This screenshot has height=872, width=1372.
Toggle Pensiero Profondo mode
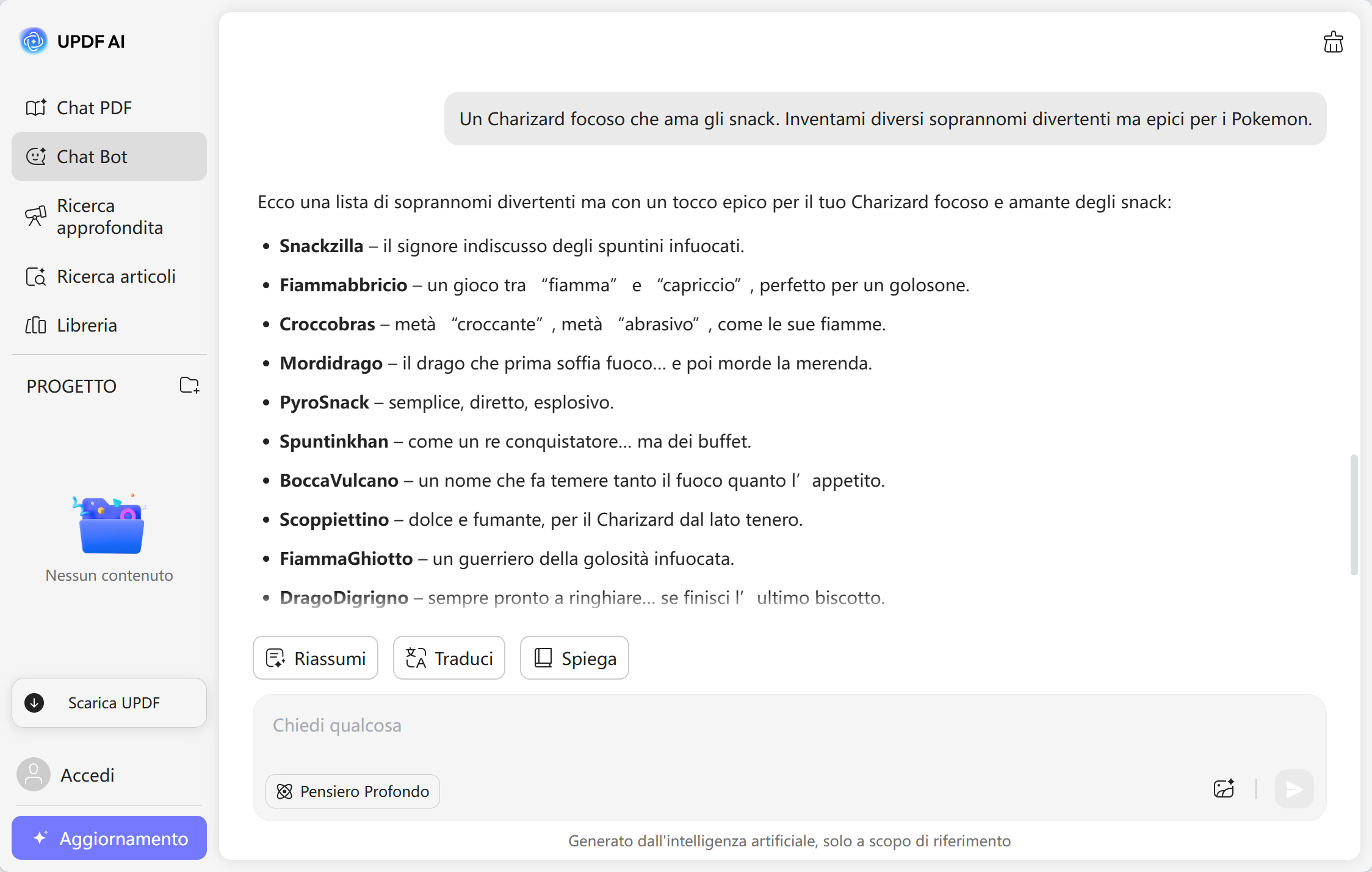coord(353,791)
